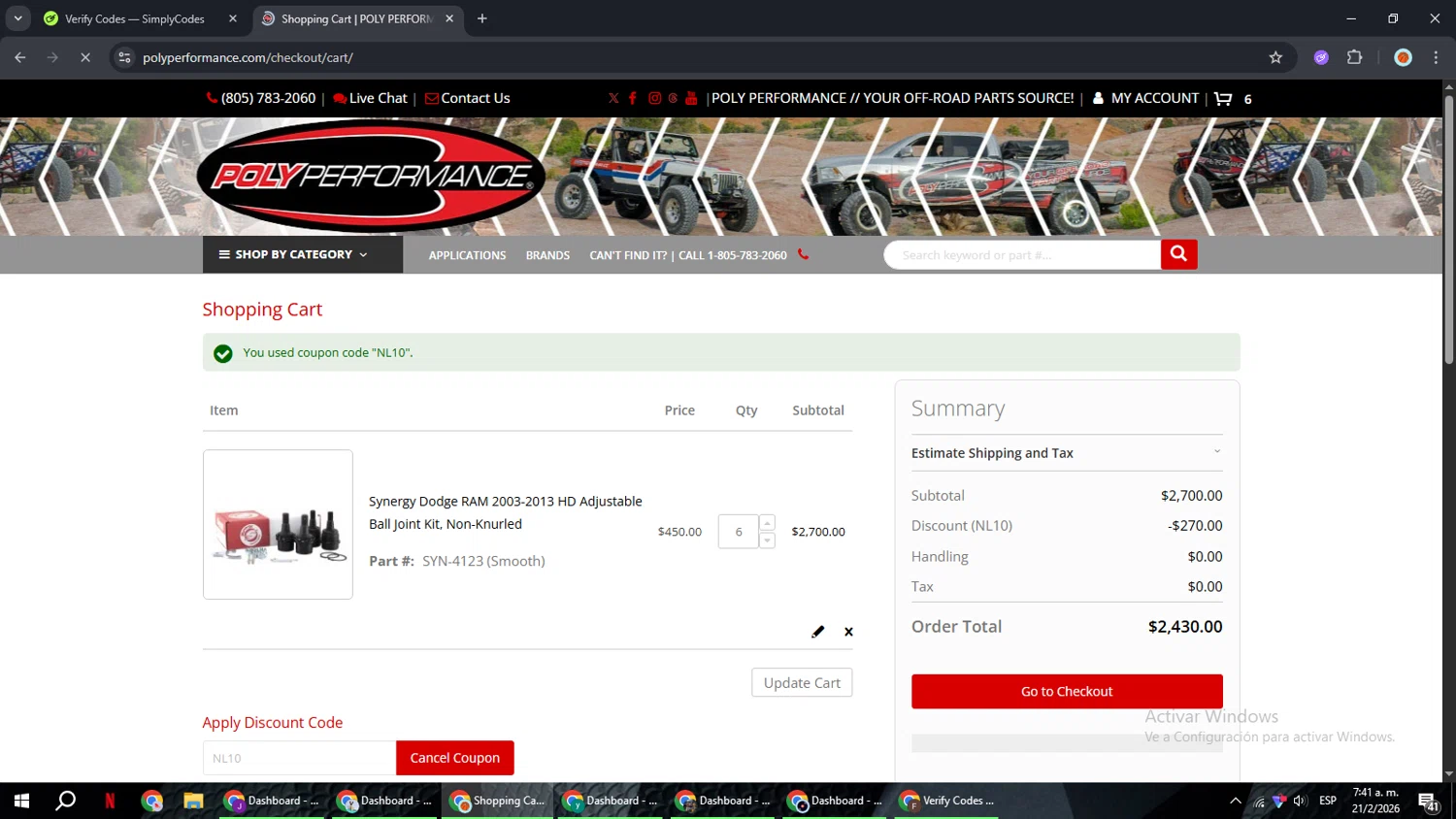Open the Applications menu item
The height and width of the screenshot is (819, 1456).
467,255
